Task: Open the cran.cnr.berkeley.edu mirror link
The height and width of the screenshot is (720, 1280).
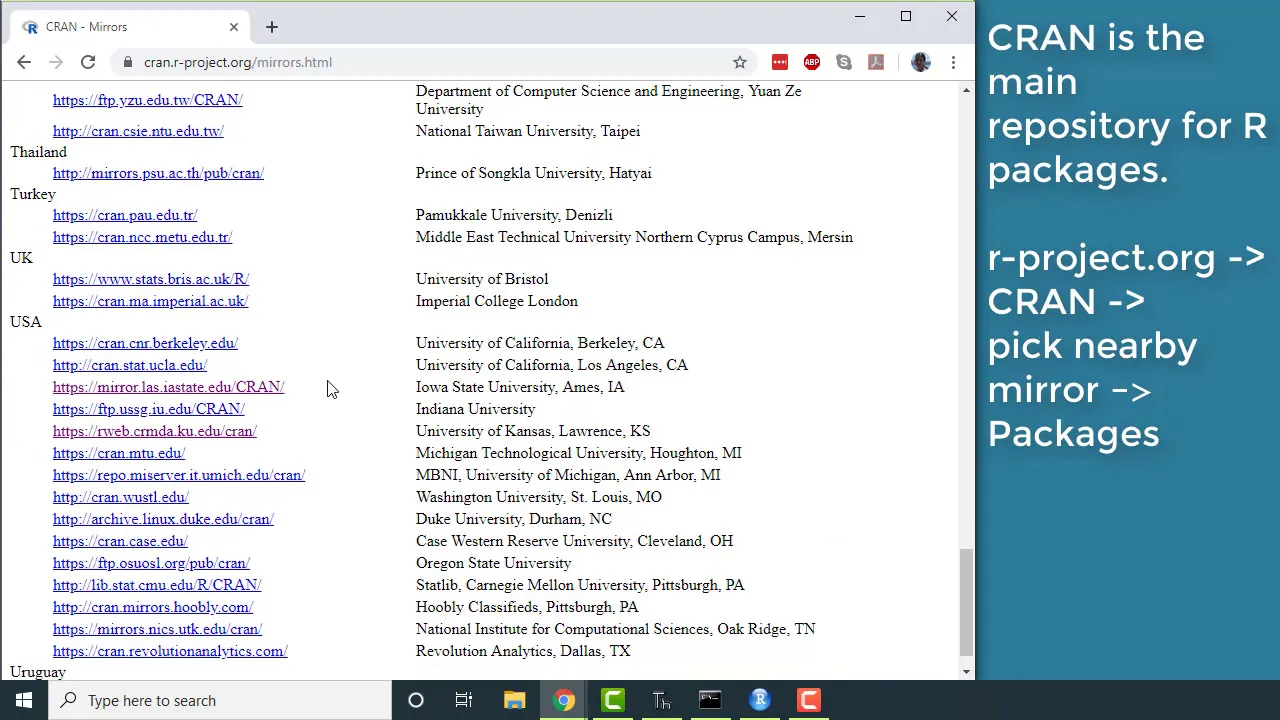Action: coord(145,343)
